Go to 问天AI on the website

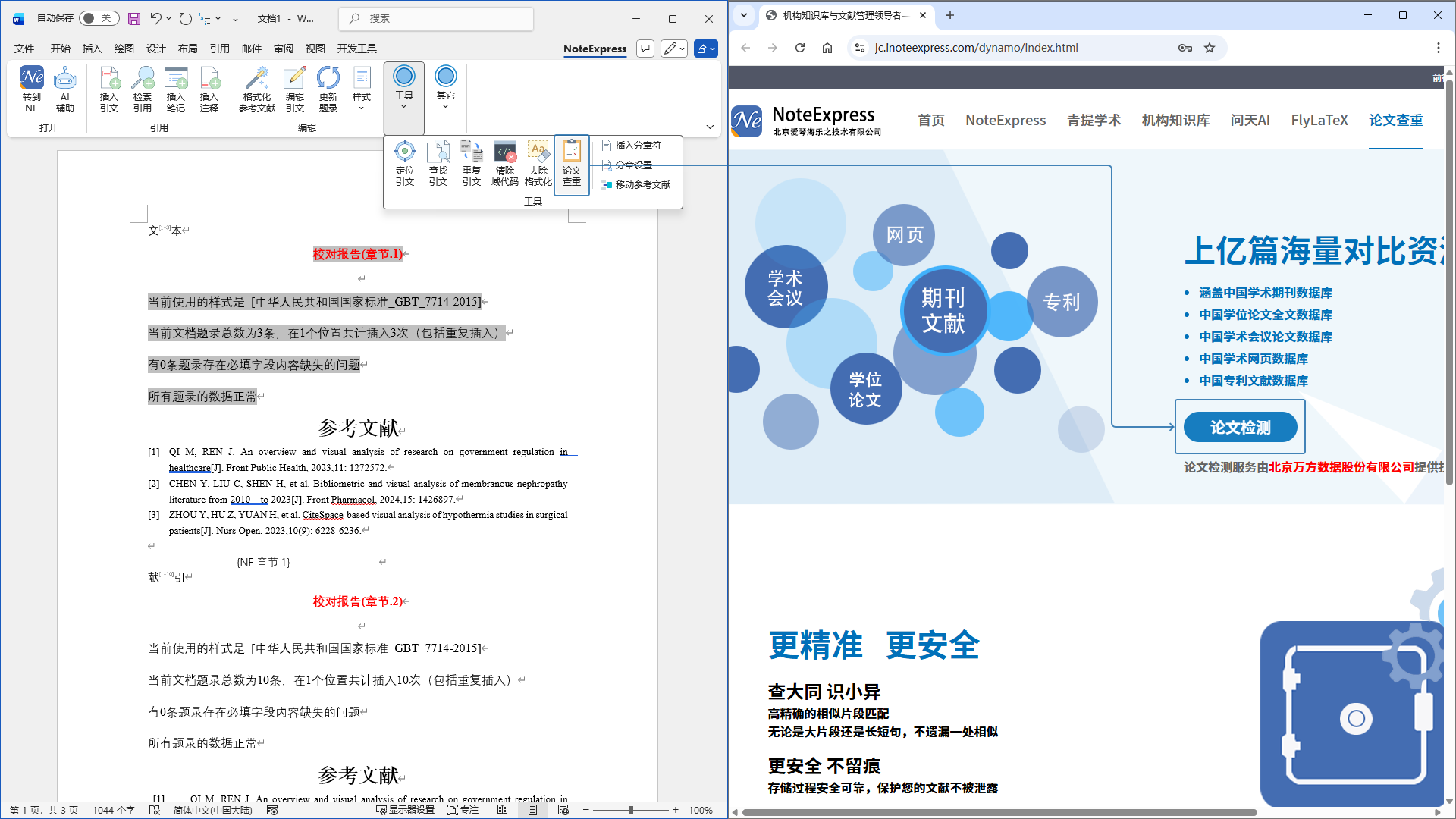(x=1250, y=120)
